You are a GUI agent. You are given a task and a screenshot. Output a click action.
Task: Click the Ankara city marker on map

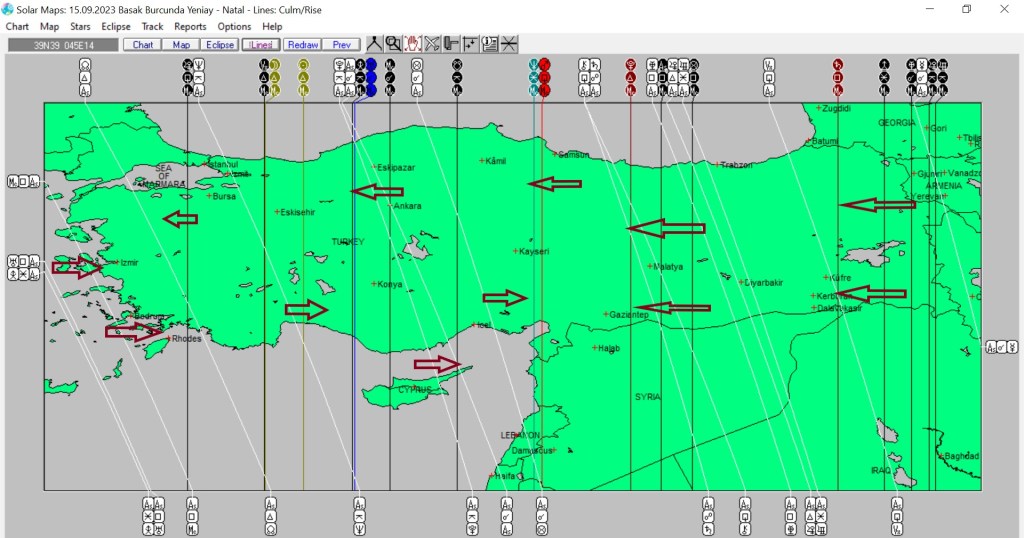point(391,205)
